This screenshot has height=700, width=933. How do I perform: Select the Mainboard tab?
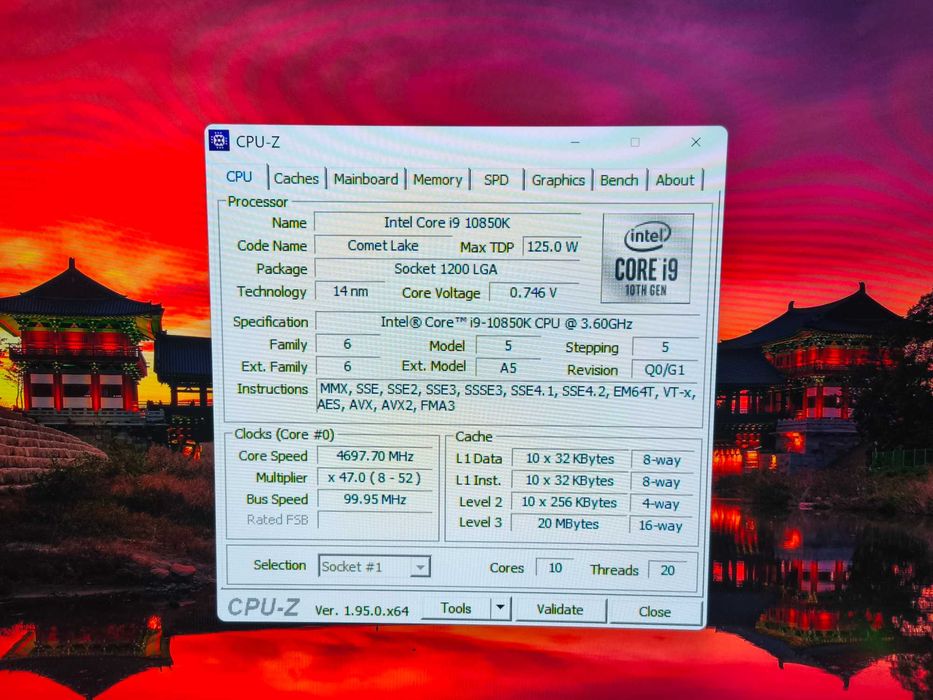[365, 179]
